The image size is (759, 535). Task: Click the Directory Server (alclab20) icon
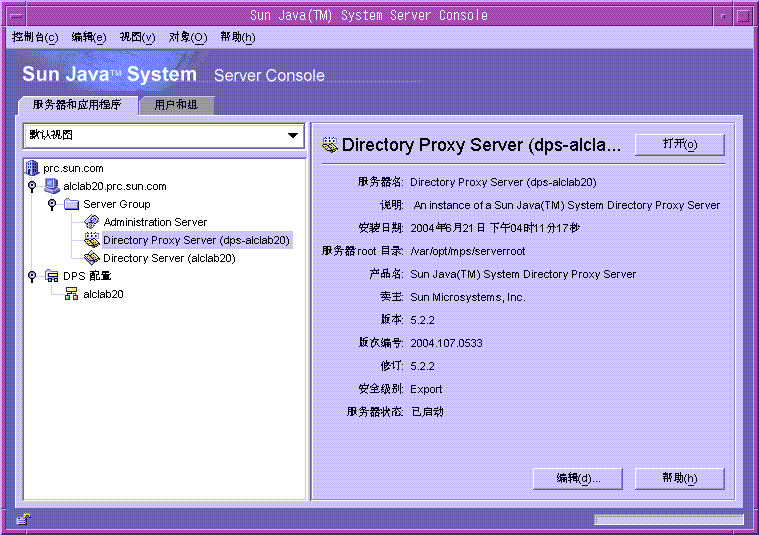91,258
